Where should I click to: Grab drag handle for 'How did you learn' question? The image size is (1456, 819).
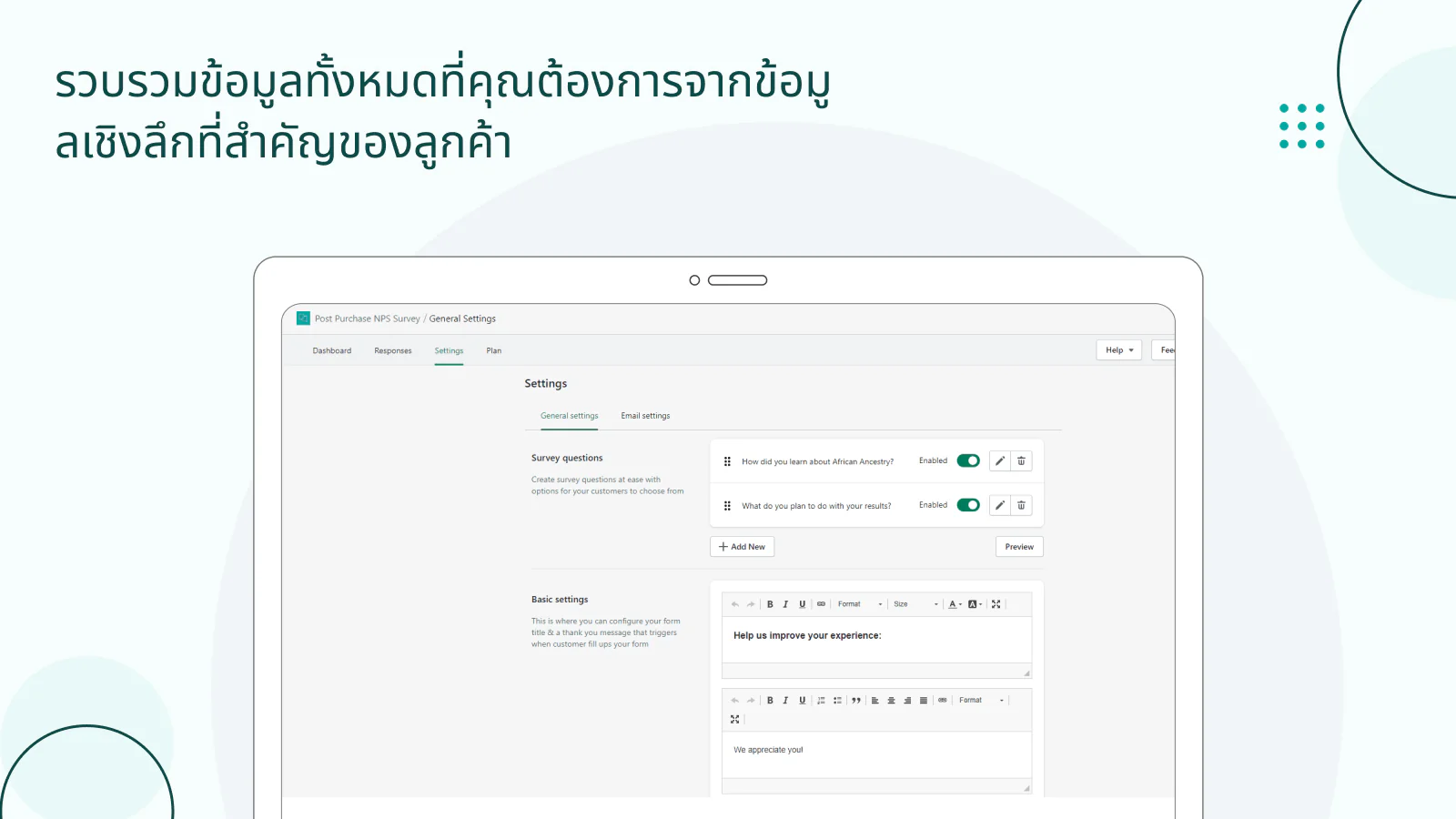[x=727, y=461]
